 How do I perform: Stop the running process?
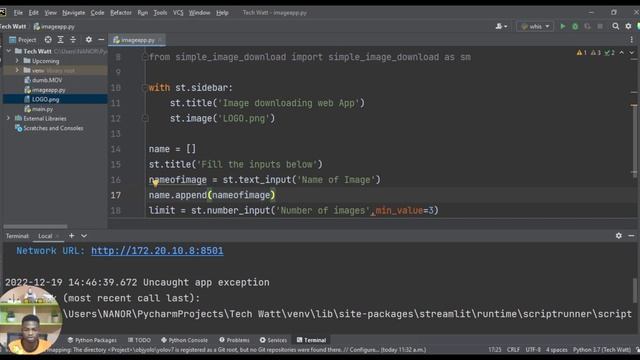tap(600, 27)
